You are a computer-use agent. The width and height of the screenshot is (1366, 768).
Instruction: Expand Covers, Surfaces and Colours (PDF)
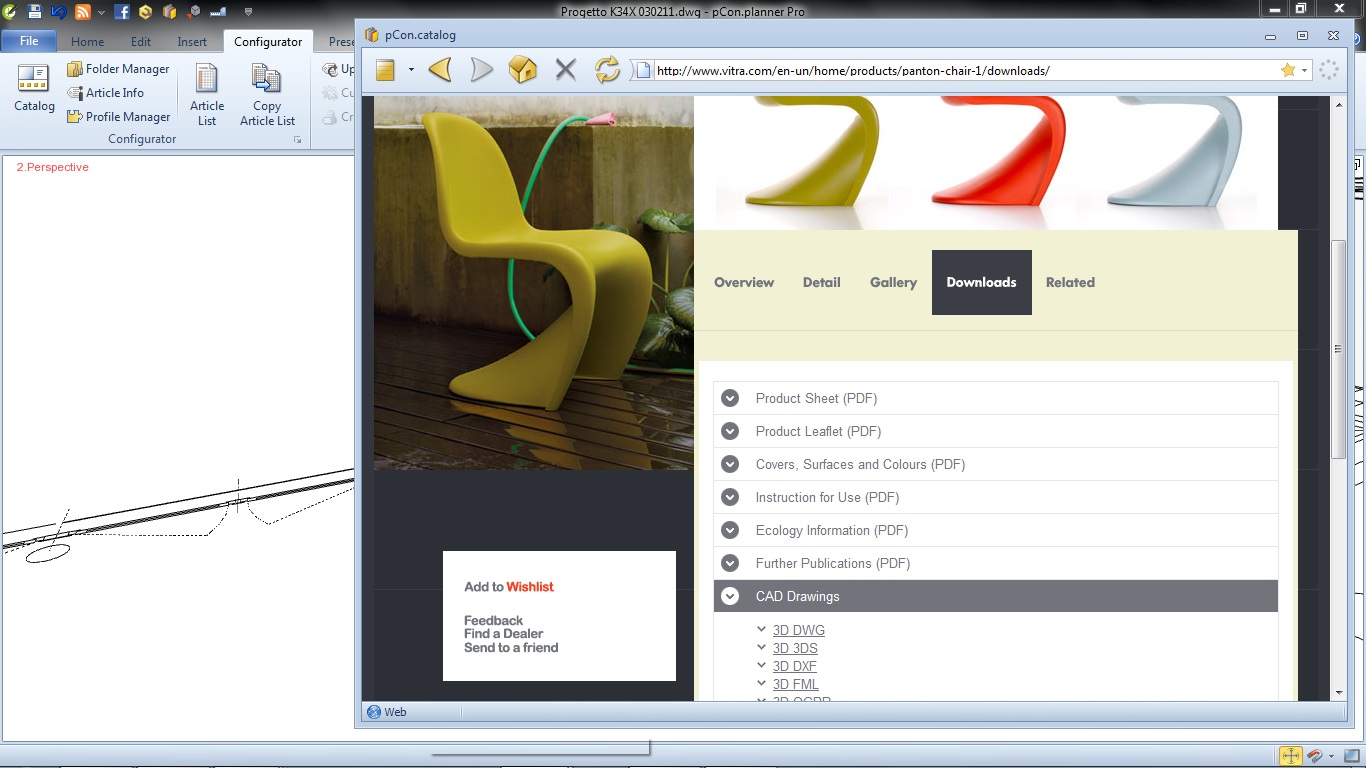click(996, 464)
